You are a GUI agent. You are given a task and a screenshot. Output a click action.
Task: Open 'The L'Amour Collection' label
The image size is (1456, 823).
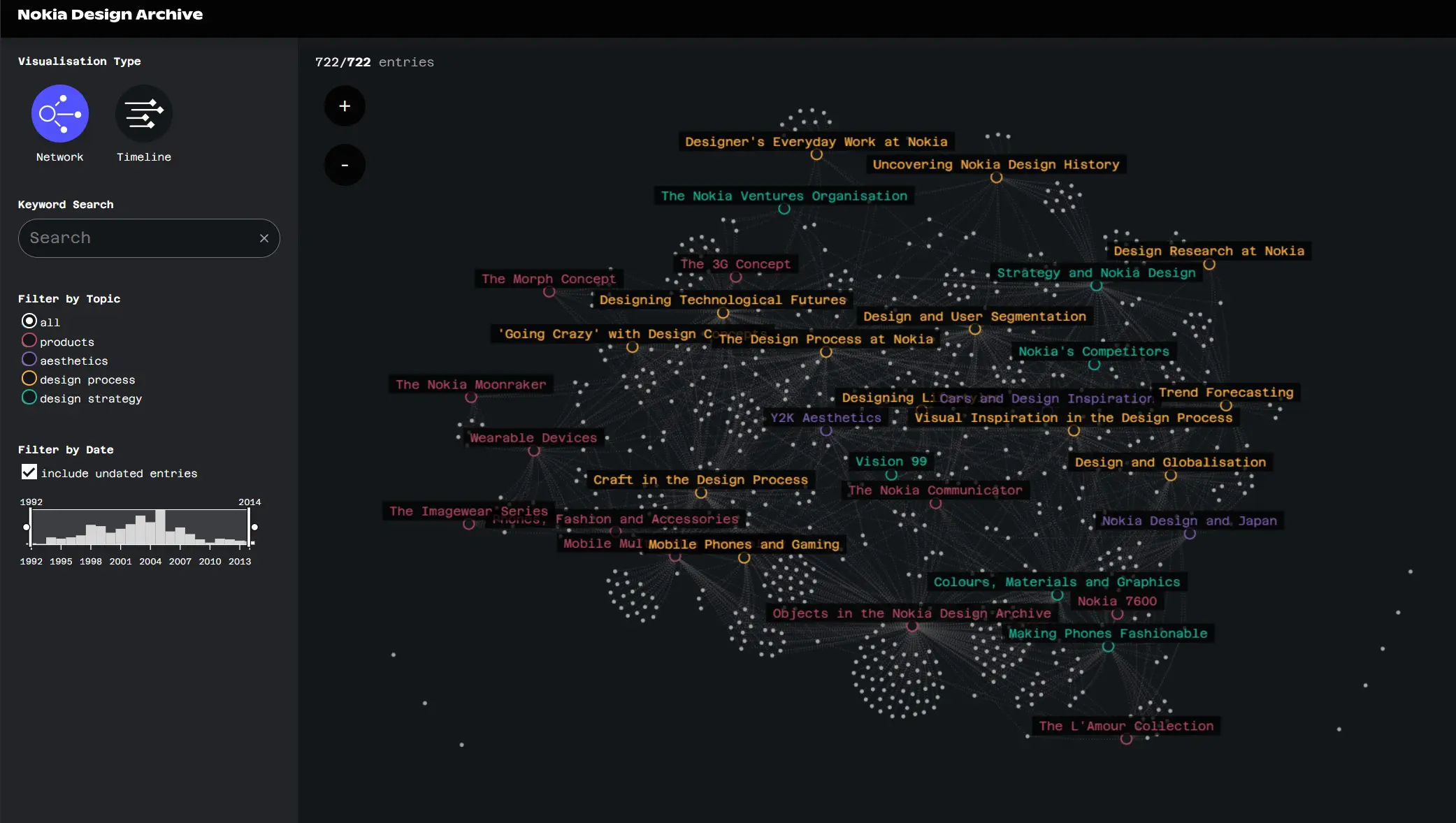tap(1126, 726)
